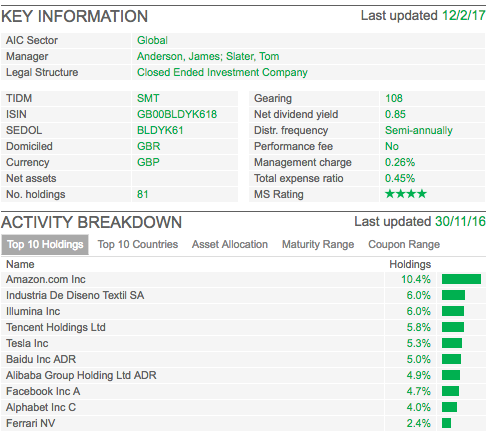
Task: Switch to the Top 10 Holdings tab
Action: click(45, 245)
